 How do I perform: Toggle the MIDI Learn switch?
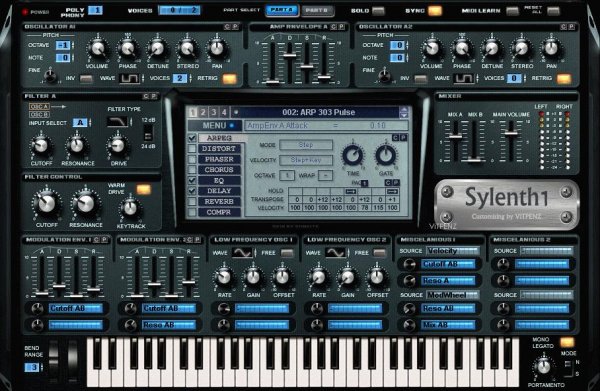click(512, 11)
